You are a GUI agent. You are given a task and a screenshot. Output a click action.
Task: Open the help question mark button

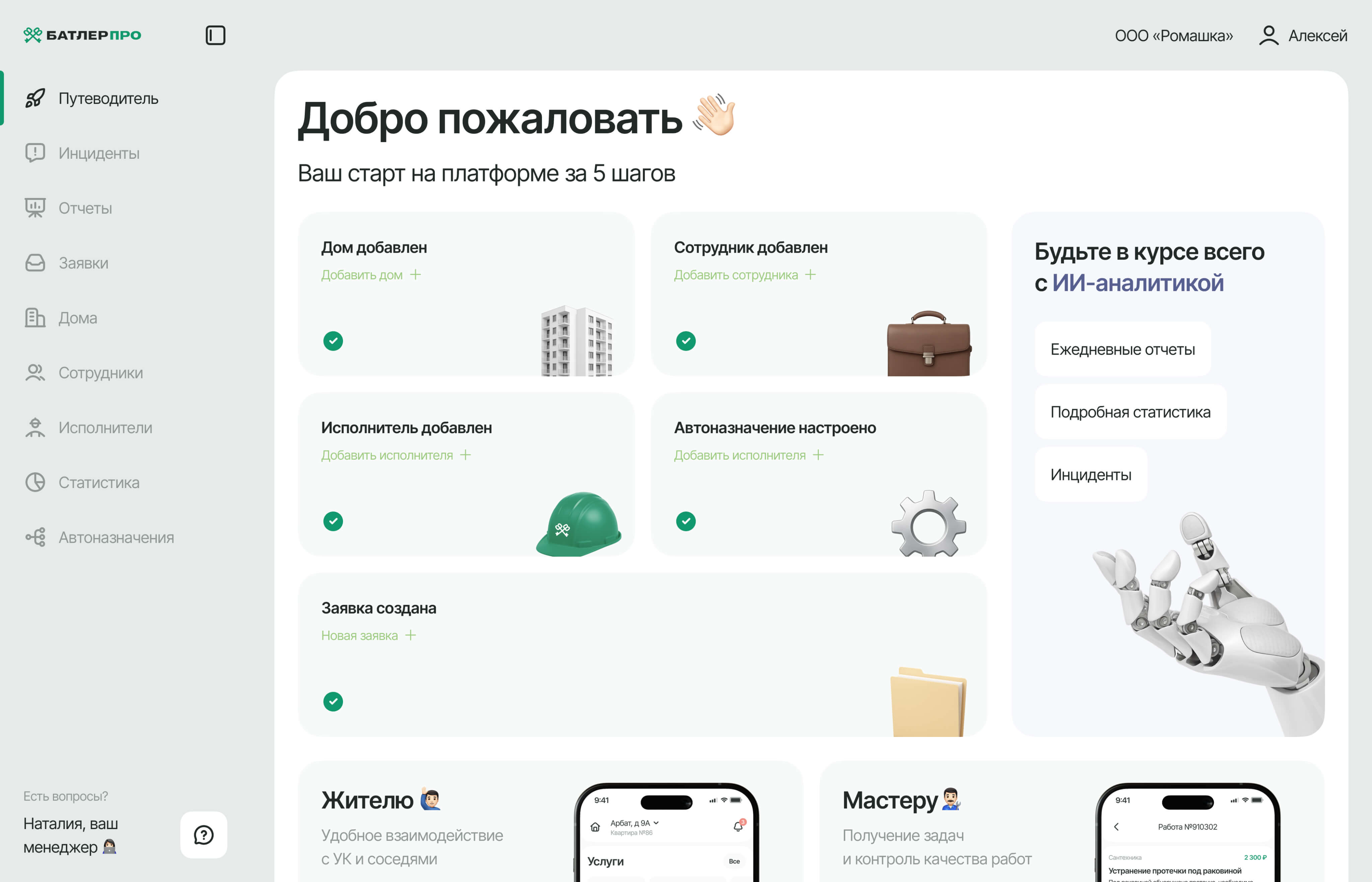click(x=204, y=834)
